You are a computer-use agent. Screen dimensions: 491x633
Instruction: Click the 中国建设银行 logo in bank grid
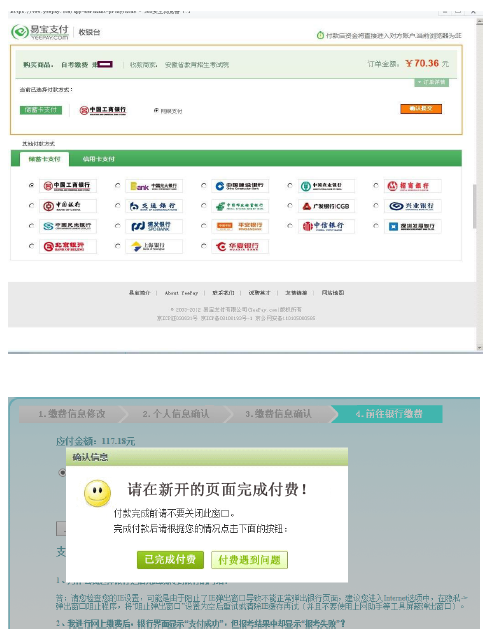tap(240, 186)
